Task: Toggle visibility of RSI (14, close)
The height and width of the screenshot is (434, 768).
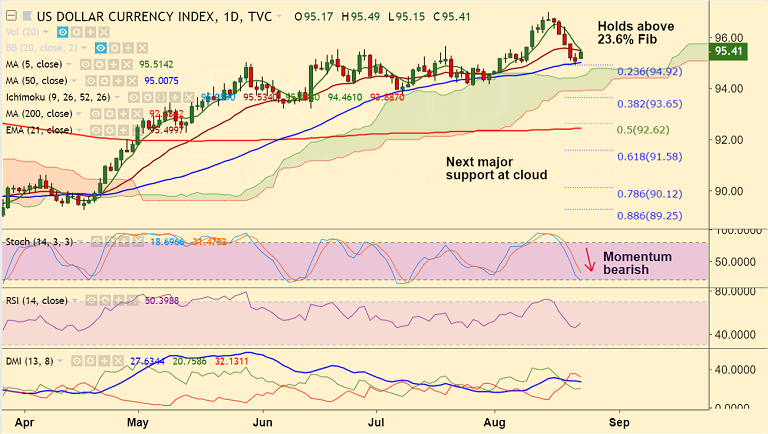Action: [91, 300]
